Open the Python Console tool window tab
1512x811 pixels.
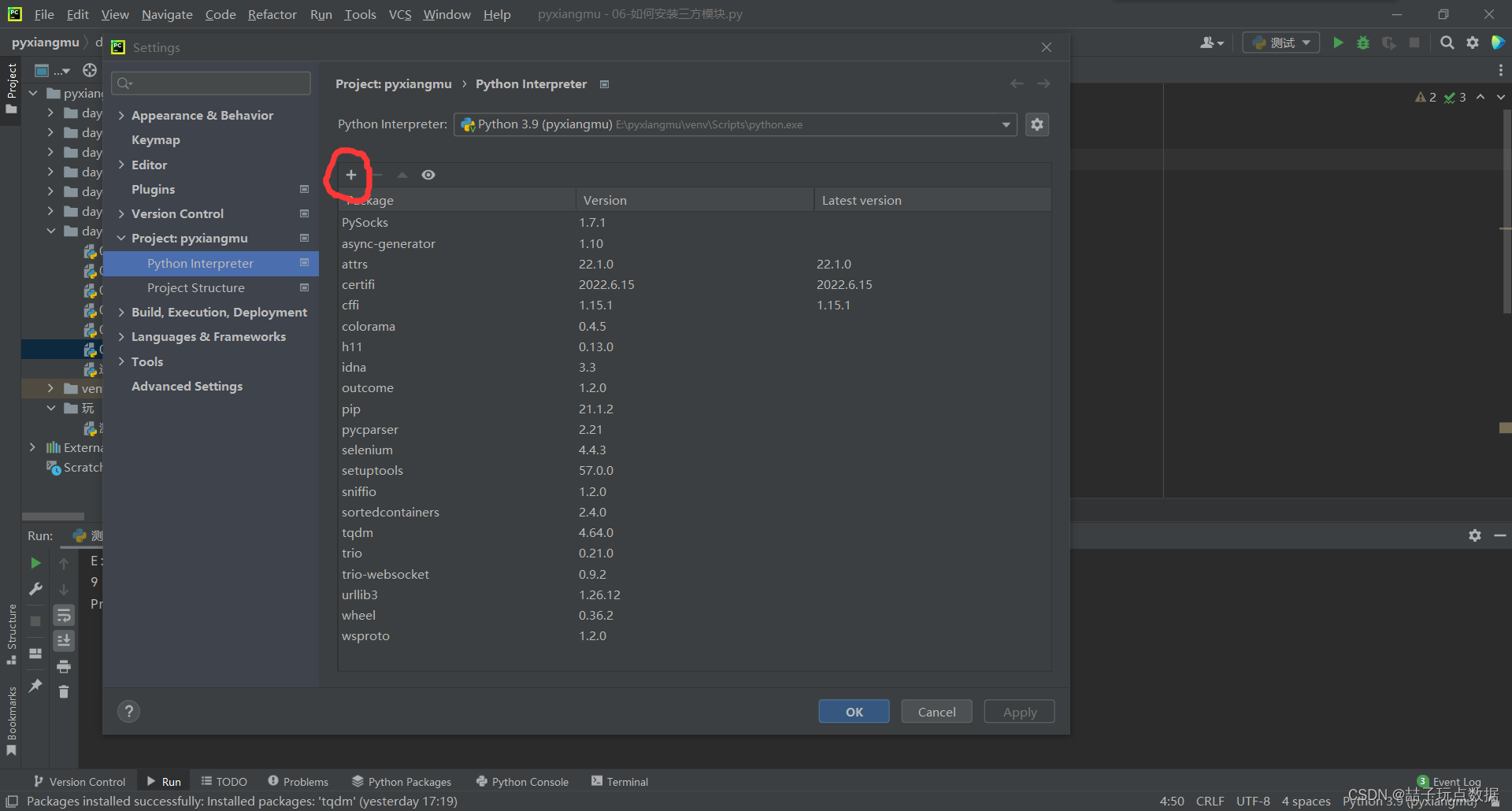point(523,781)
